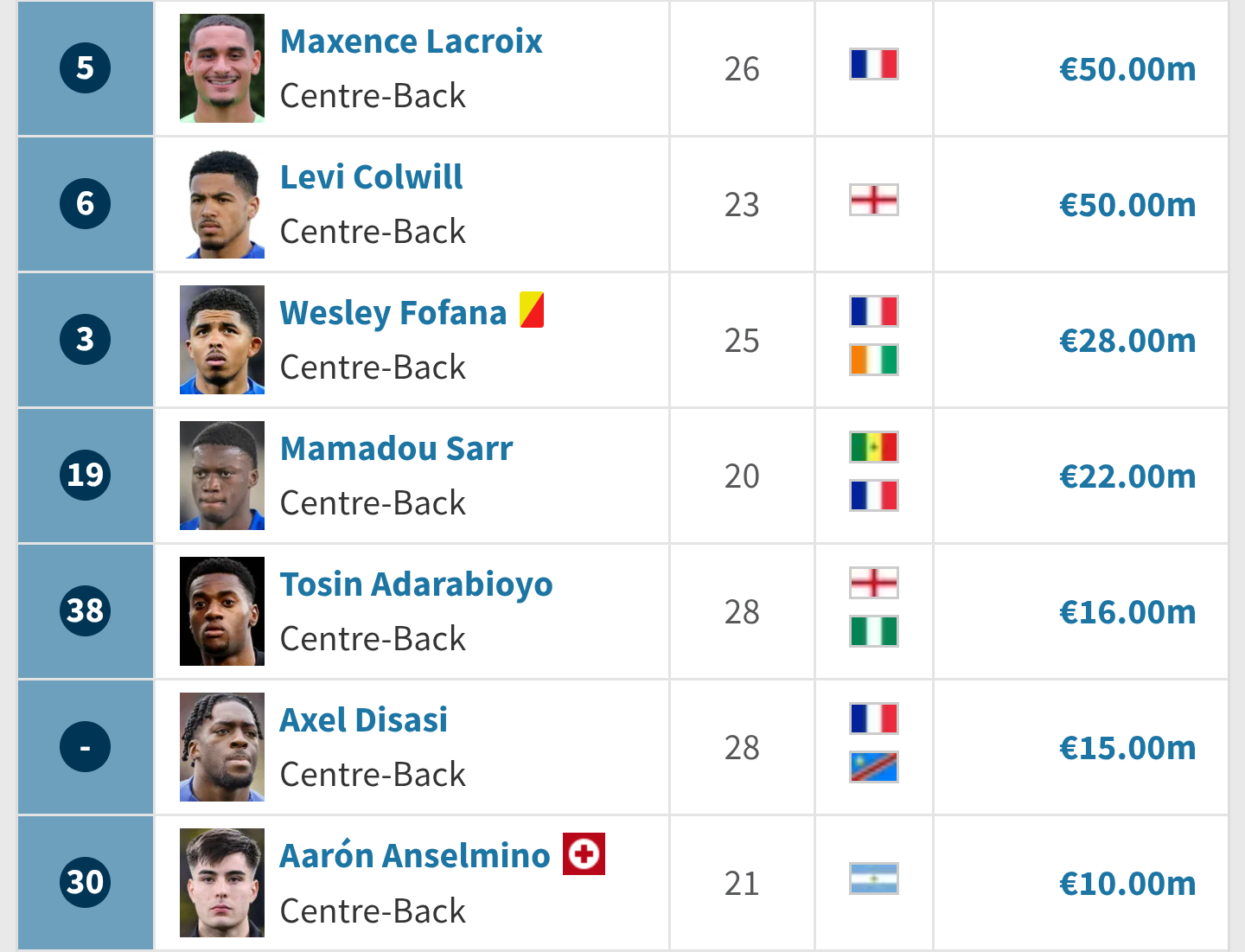Click the red injury cross icon beside Aarón Anselmino
Screen dimensions: 1245x952
[x=584, y=853]
